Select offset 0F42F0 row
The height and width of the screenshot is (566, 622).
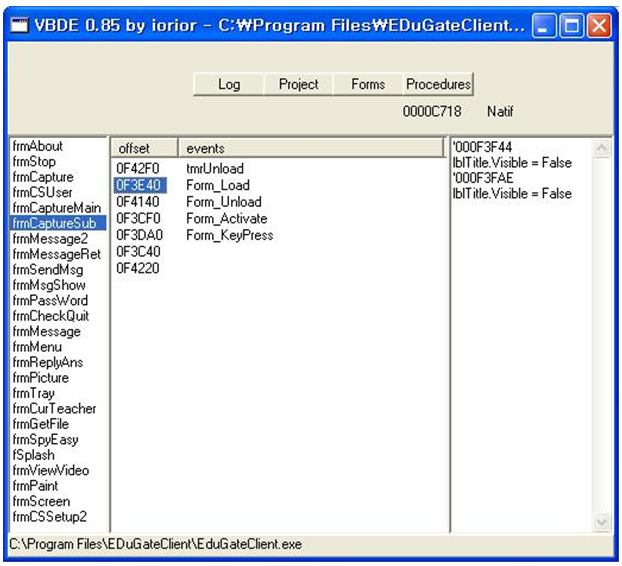tap(138, 169)
